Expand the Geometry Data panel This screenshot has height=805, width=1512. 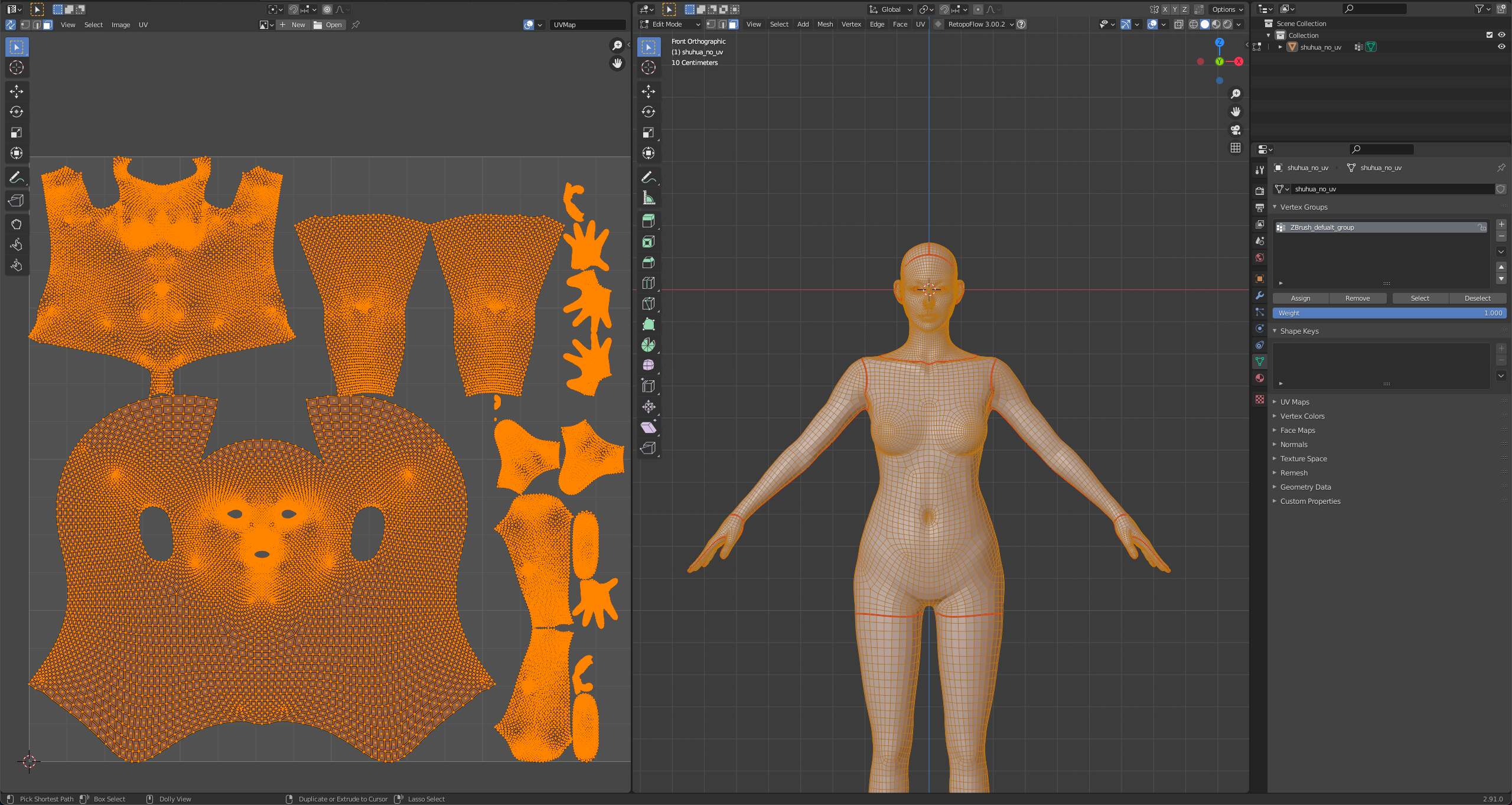[1305, 487]
